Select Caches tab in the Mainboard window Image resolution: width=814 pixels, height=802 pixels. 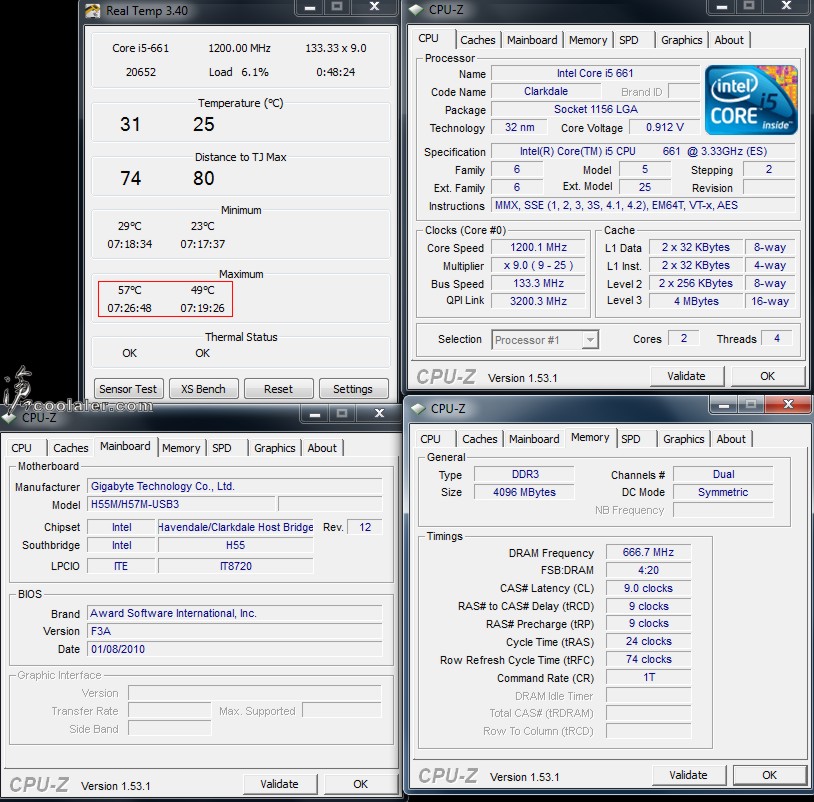coord(71,448)
